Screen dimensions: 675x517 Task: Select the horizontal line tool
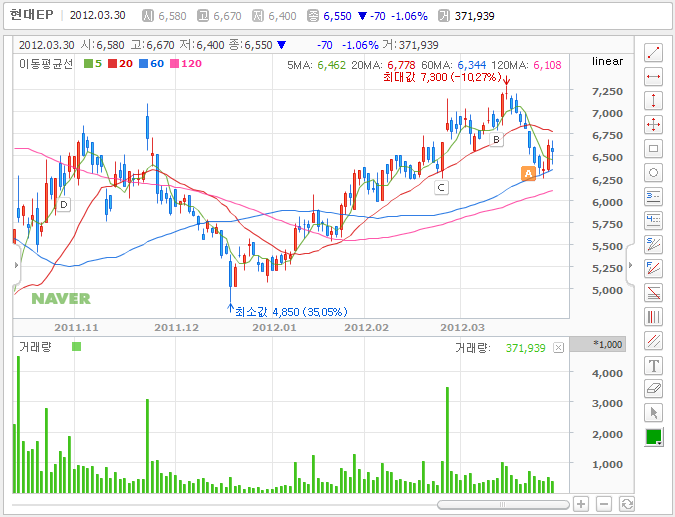(x=653, y=77)
